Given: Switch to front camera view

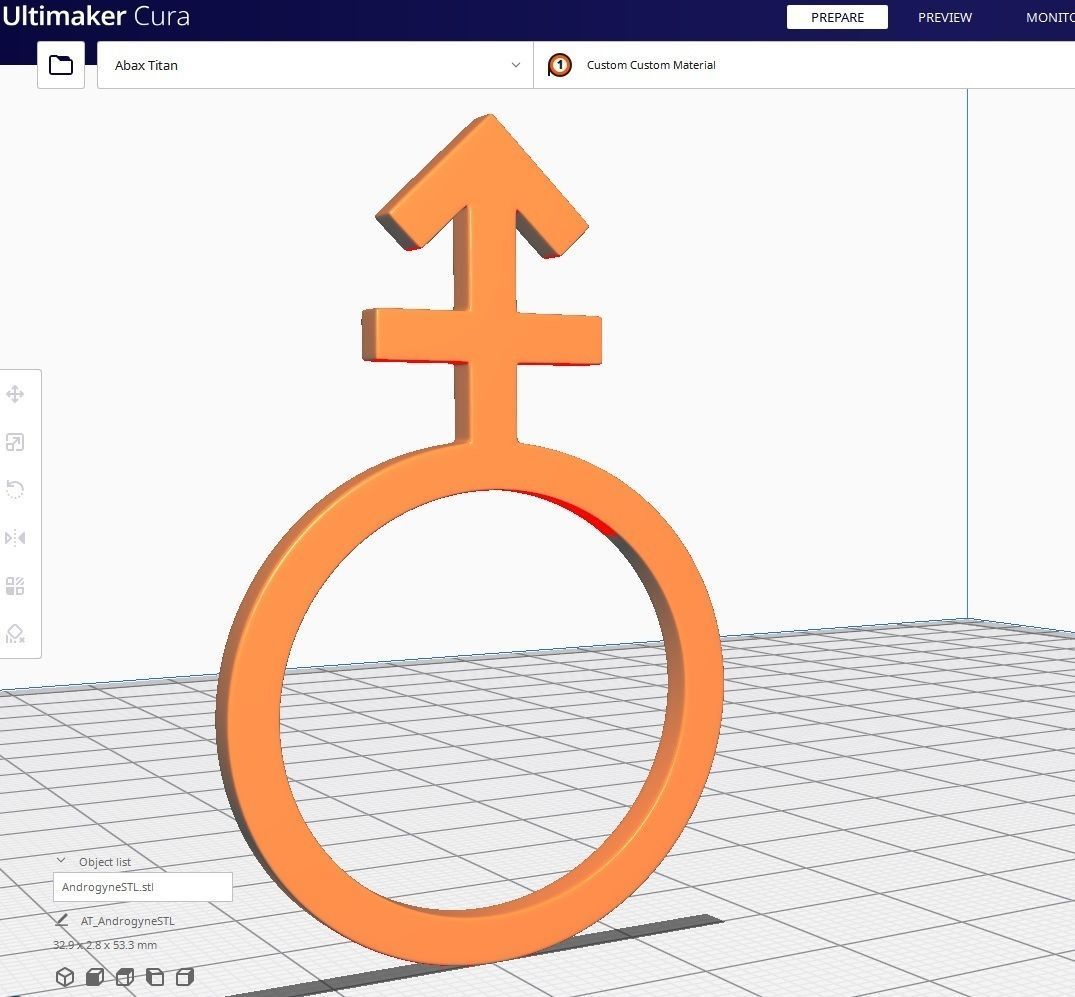Looking at the screenshot, I should click(x=95, y=976).
